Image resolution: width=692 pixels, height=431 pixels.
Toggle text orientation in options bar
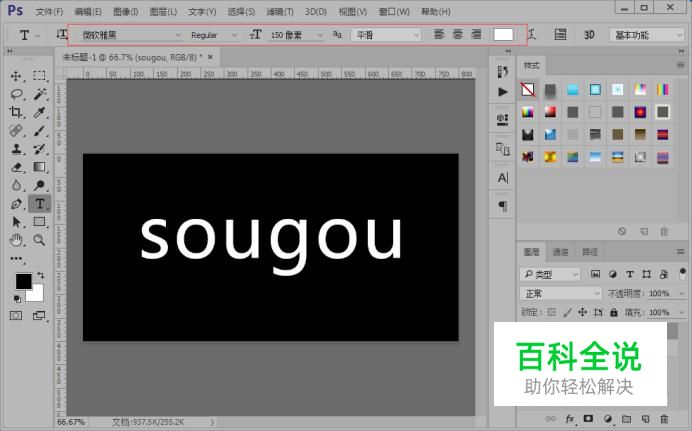[x=61, y=34]
